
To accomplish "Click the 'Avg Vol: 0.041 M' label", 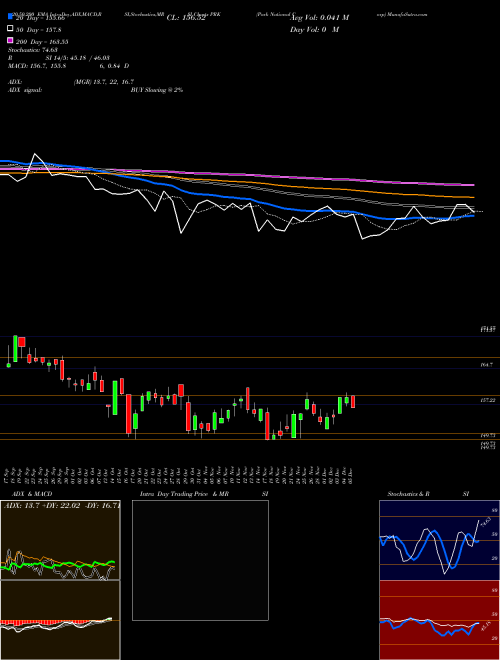I will (319, 18).
